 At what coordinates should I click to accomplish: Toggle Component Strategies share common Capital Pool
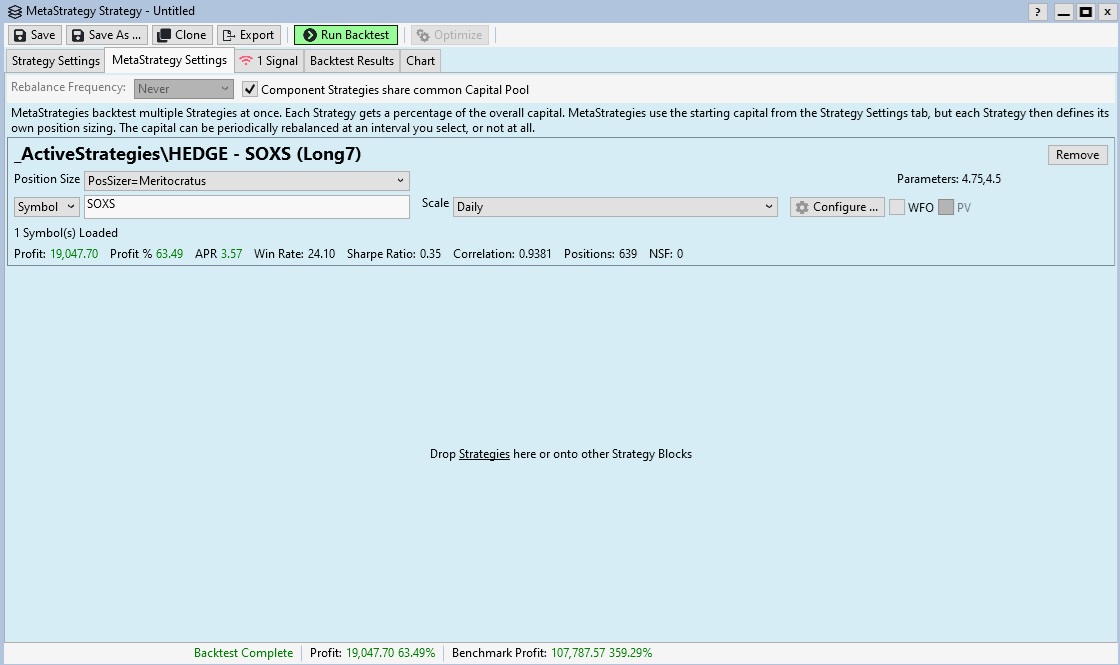click(250, 89)
